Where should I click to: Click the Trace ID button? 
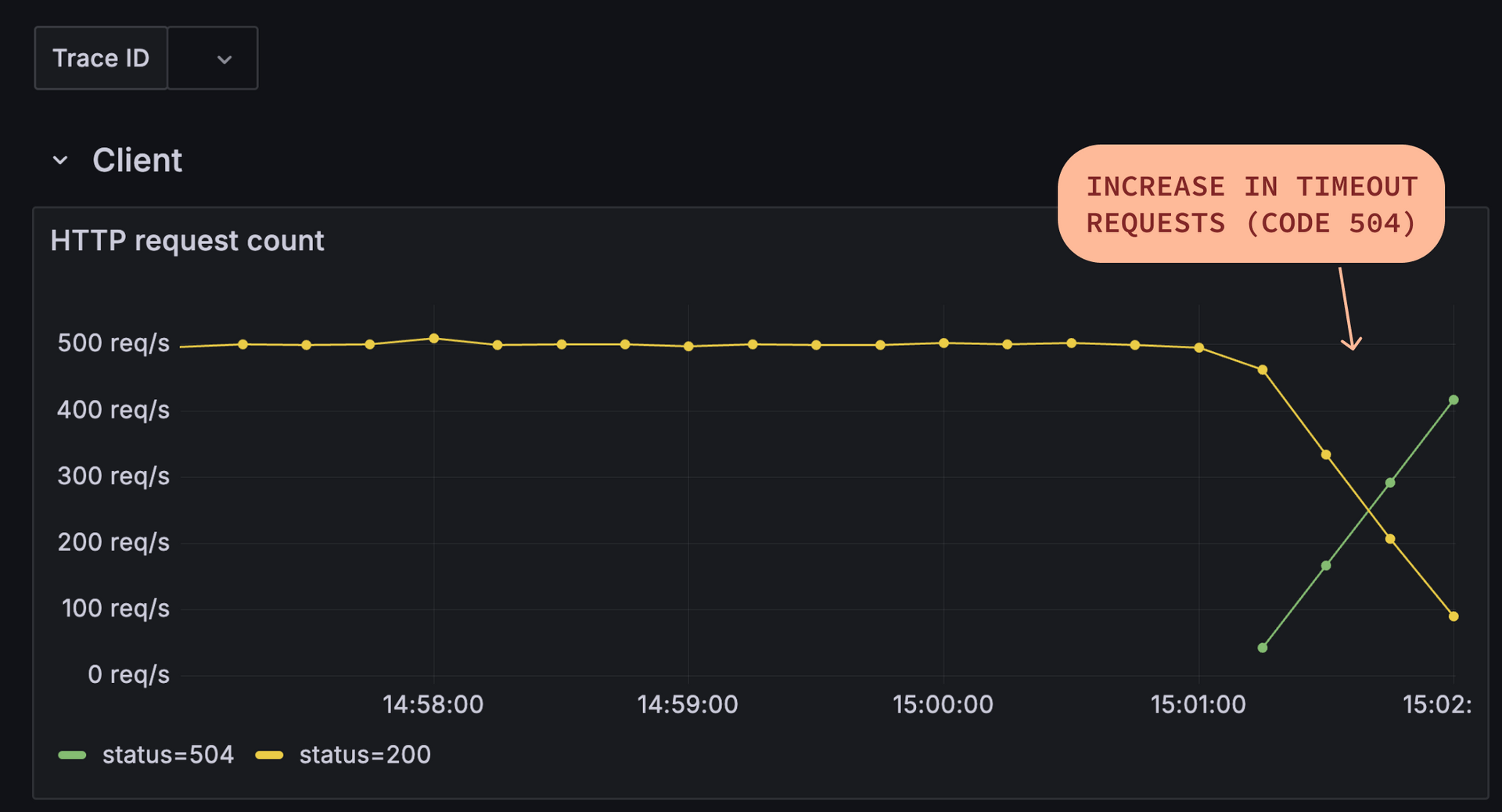point(101,57)
